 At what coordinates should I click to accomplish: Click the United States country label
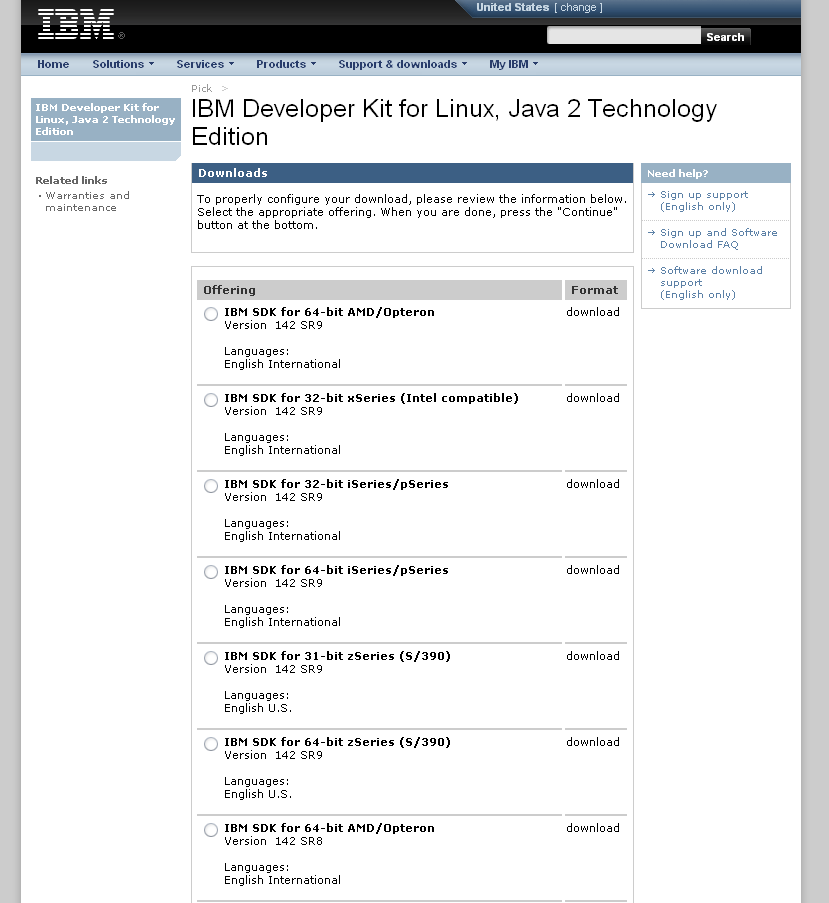(512, 7)
